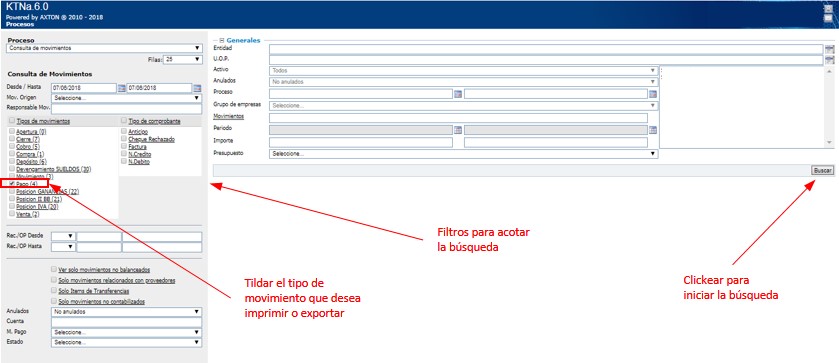Tick the N.Credito checkbox
Image resolution: width=839 pixels, height=363 pixels.
tap(124, 154)
